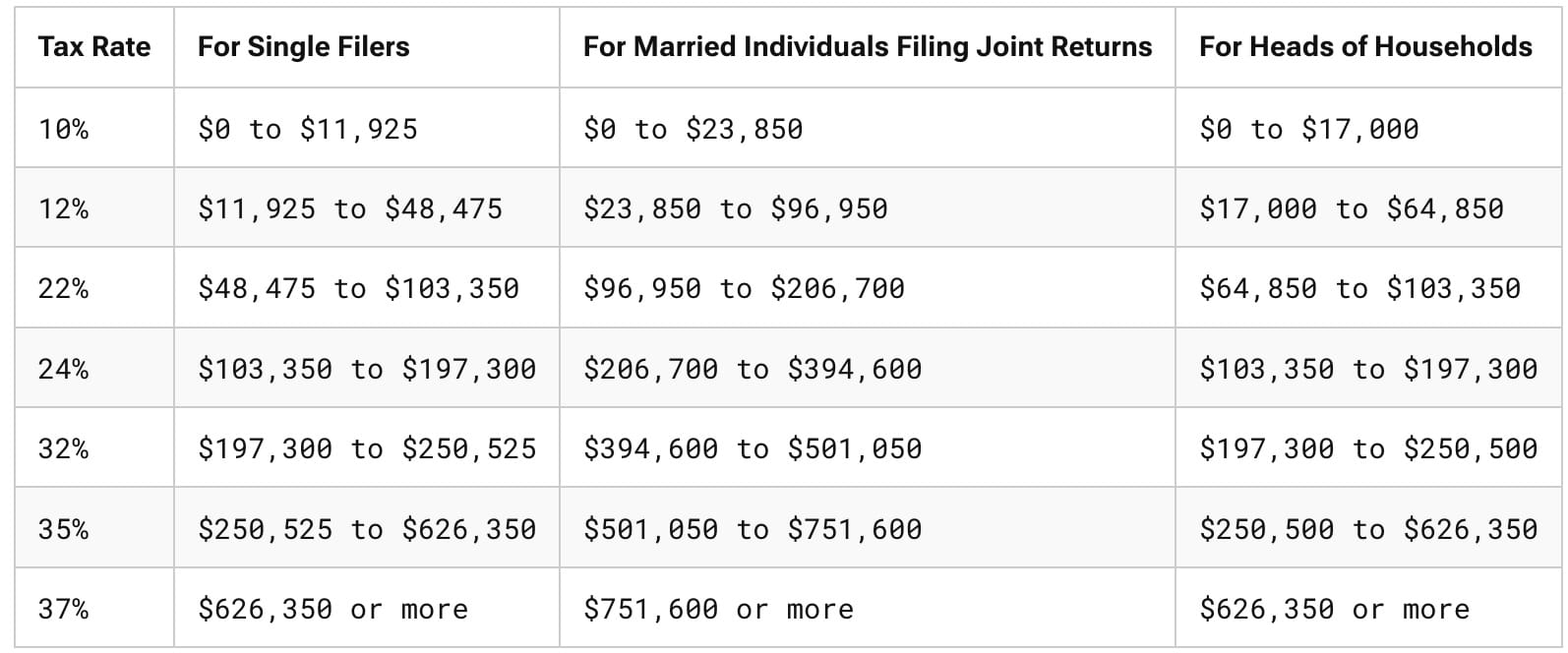Click the $23,850 to $96,950 cell
1568x653 pixels.
coord(735,208)
